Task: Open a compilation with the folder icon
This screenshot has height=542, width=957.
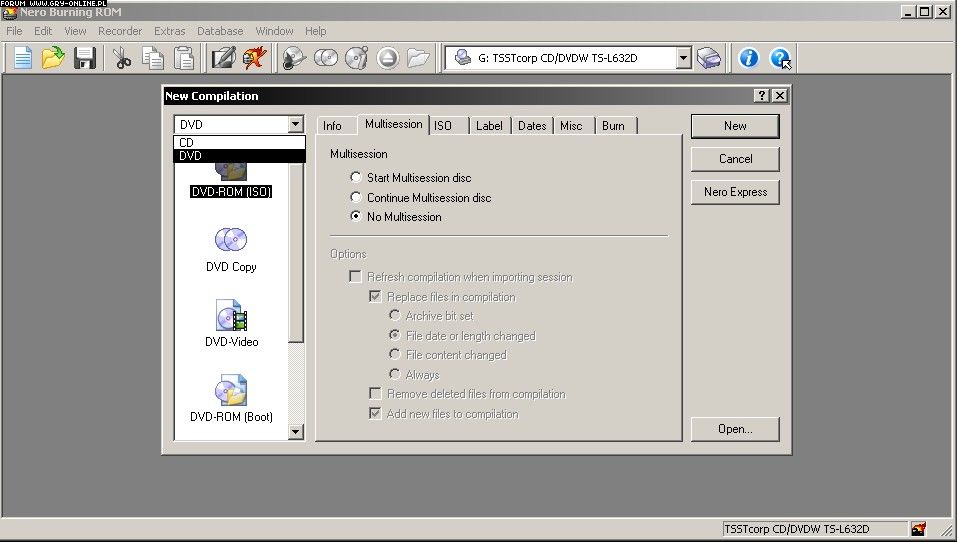Action: pos(53,58)
